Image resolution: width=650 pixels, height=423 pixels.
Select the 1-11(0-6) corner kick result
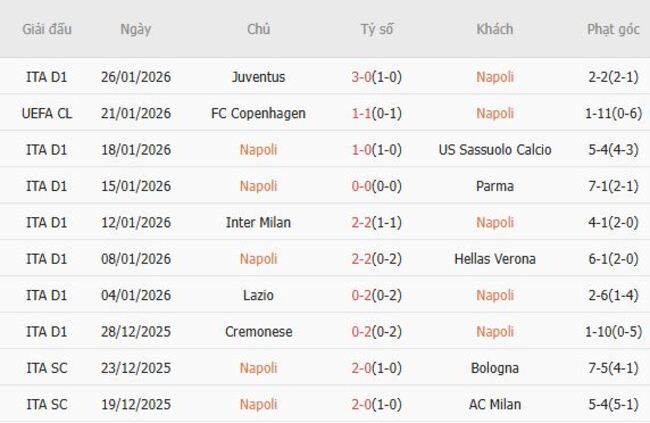coord(613,113)
